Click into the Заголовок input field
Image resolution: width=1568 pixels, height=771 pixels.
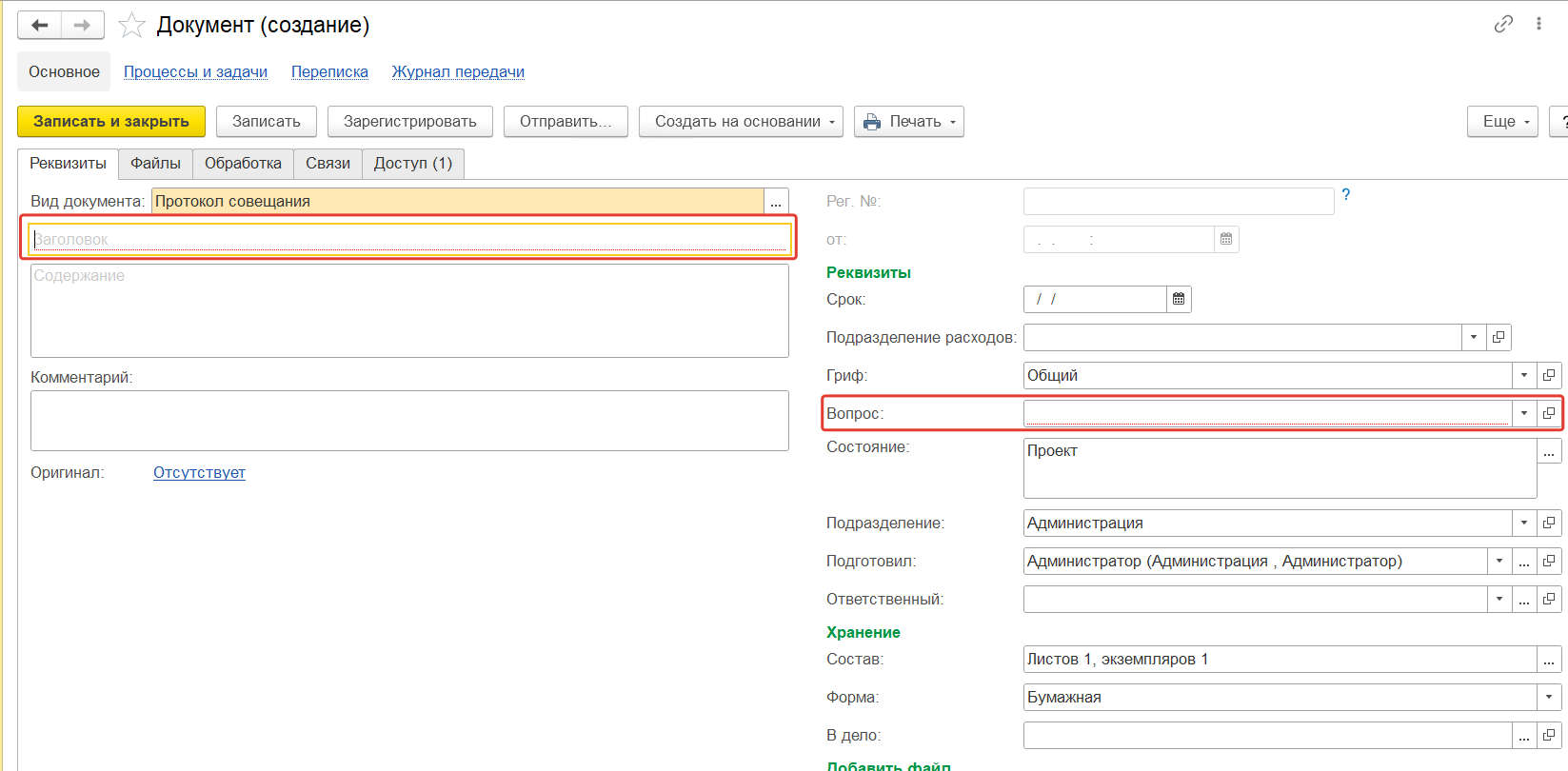pyautogui.click(x=409, y=240)
